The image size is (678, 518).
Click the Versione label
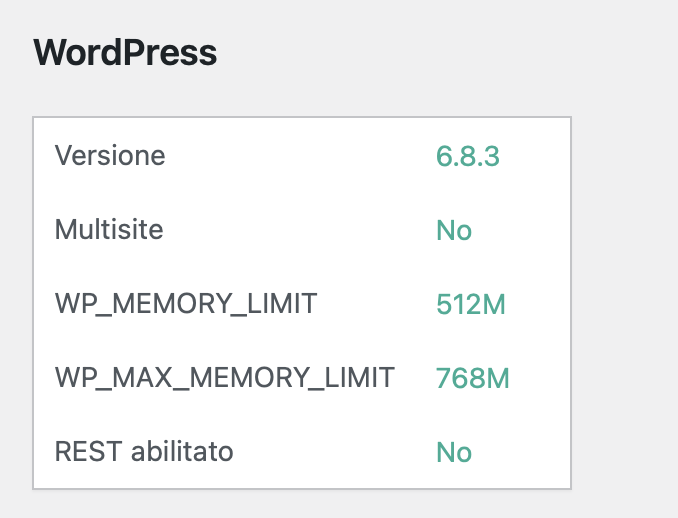[110, 156]
